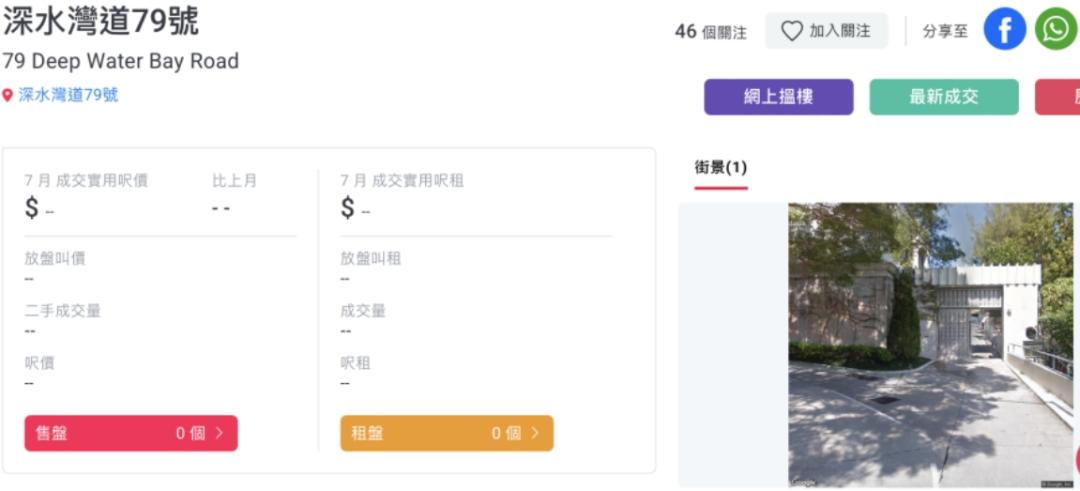Expand the 租盤 chevron arrow

(x=534, y=433)
